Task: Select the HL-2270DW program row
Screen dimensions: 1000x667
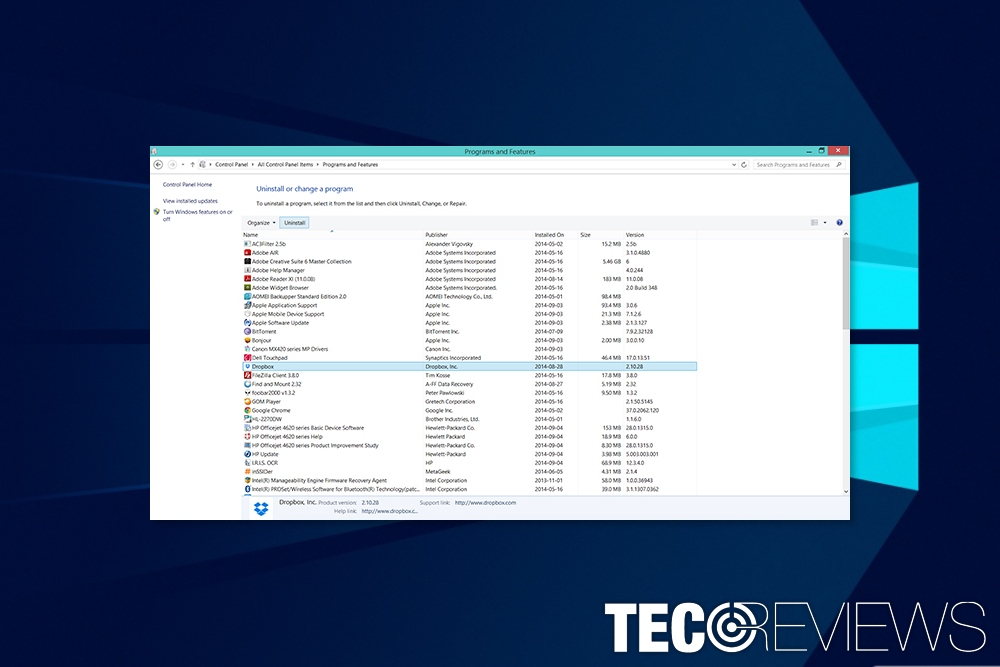Action: coord(469,420)
